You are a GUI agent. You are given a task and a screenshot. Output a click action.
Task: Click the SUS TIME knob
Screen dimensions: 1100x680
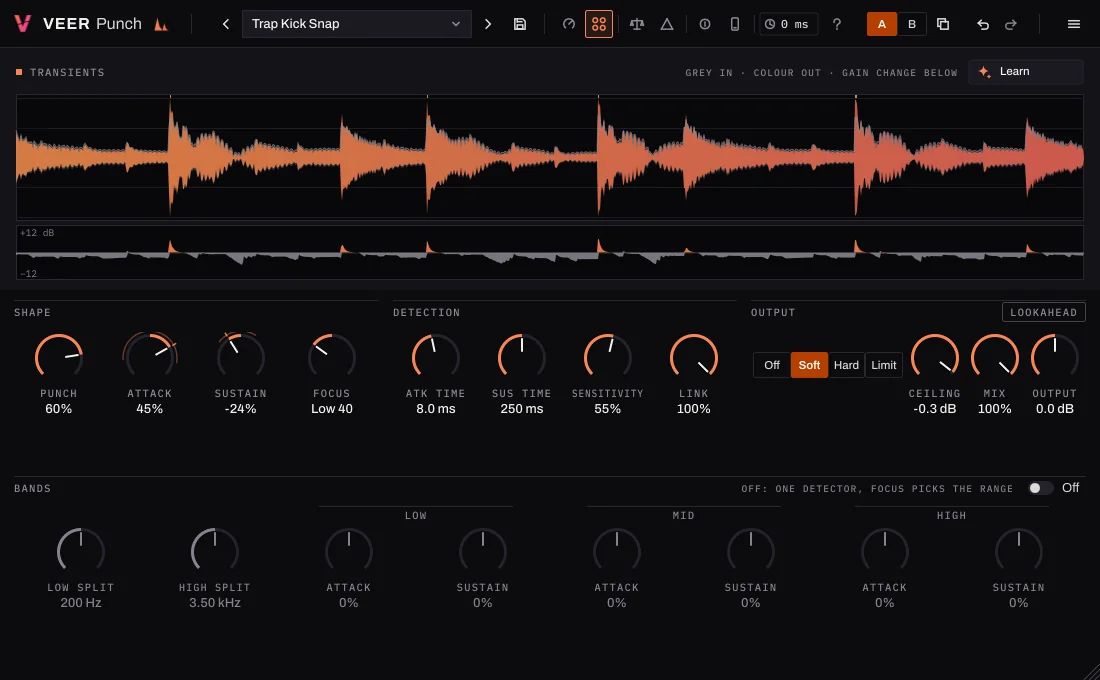522,357
